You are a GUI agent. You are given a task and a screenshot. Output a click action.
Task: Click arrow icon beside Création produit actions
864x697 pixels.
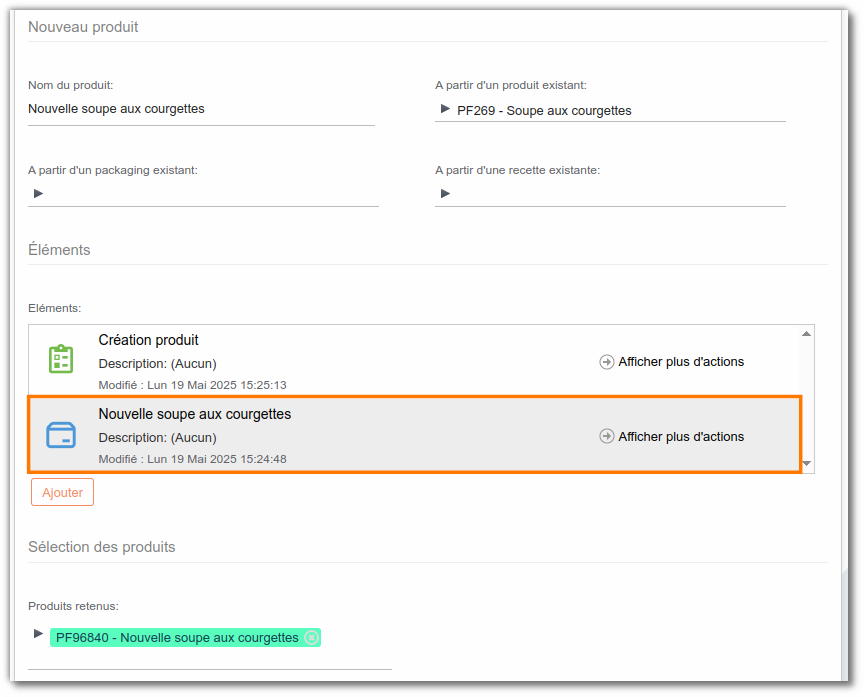coord(607,362)
